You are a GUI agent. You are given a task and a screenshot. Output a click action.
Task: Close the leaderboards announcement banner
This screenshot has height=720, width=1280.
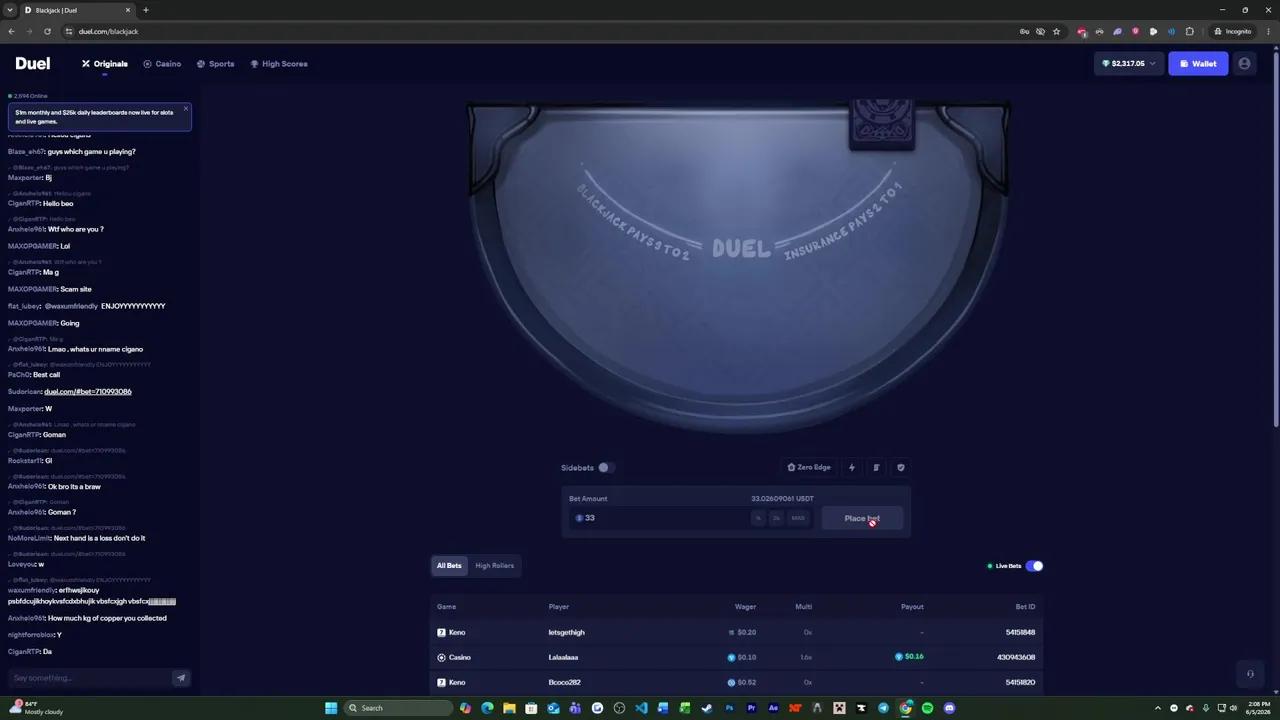pyautogui.click(x=185, y=108)
